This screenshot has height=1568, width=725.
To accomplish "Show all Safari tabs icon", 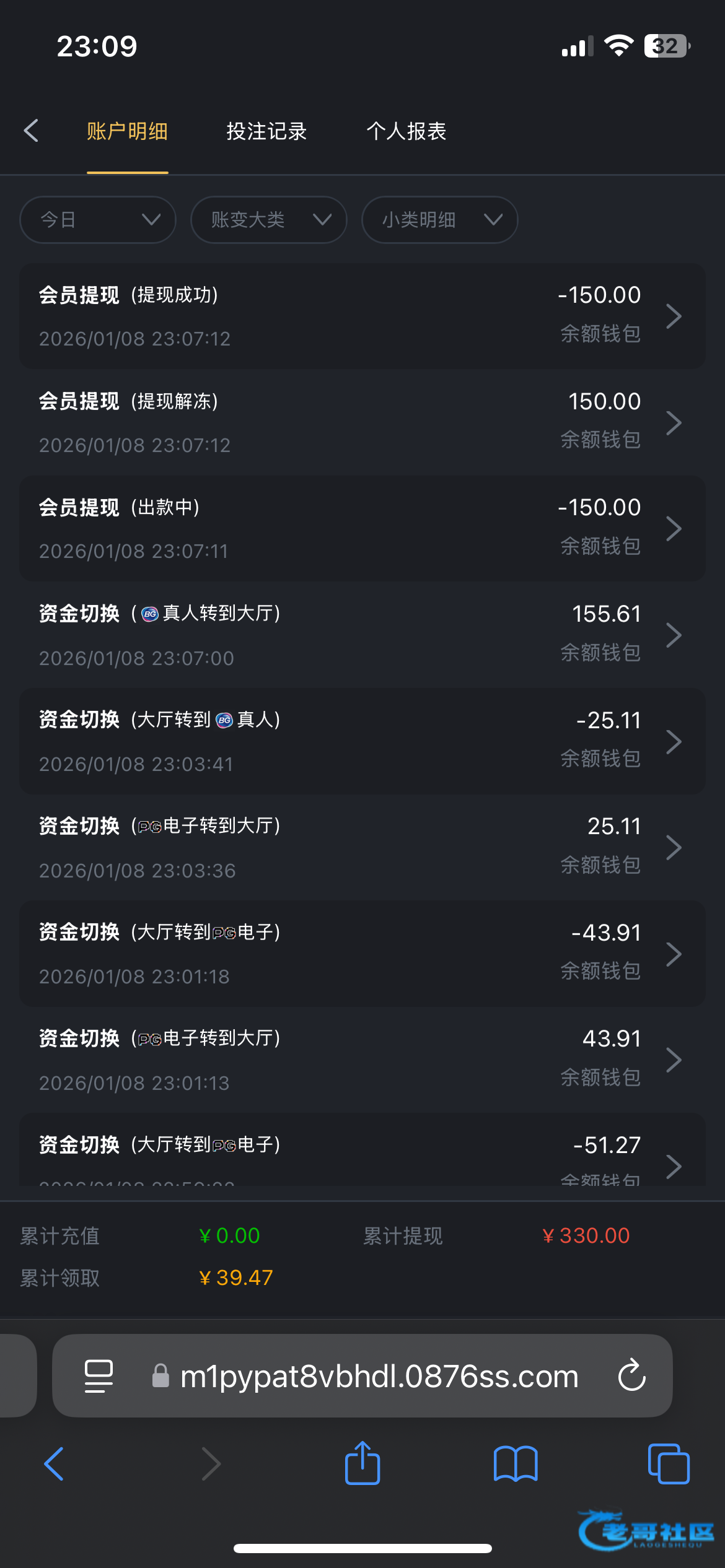I will 668,1463.
